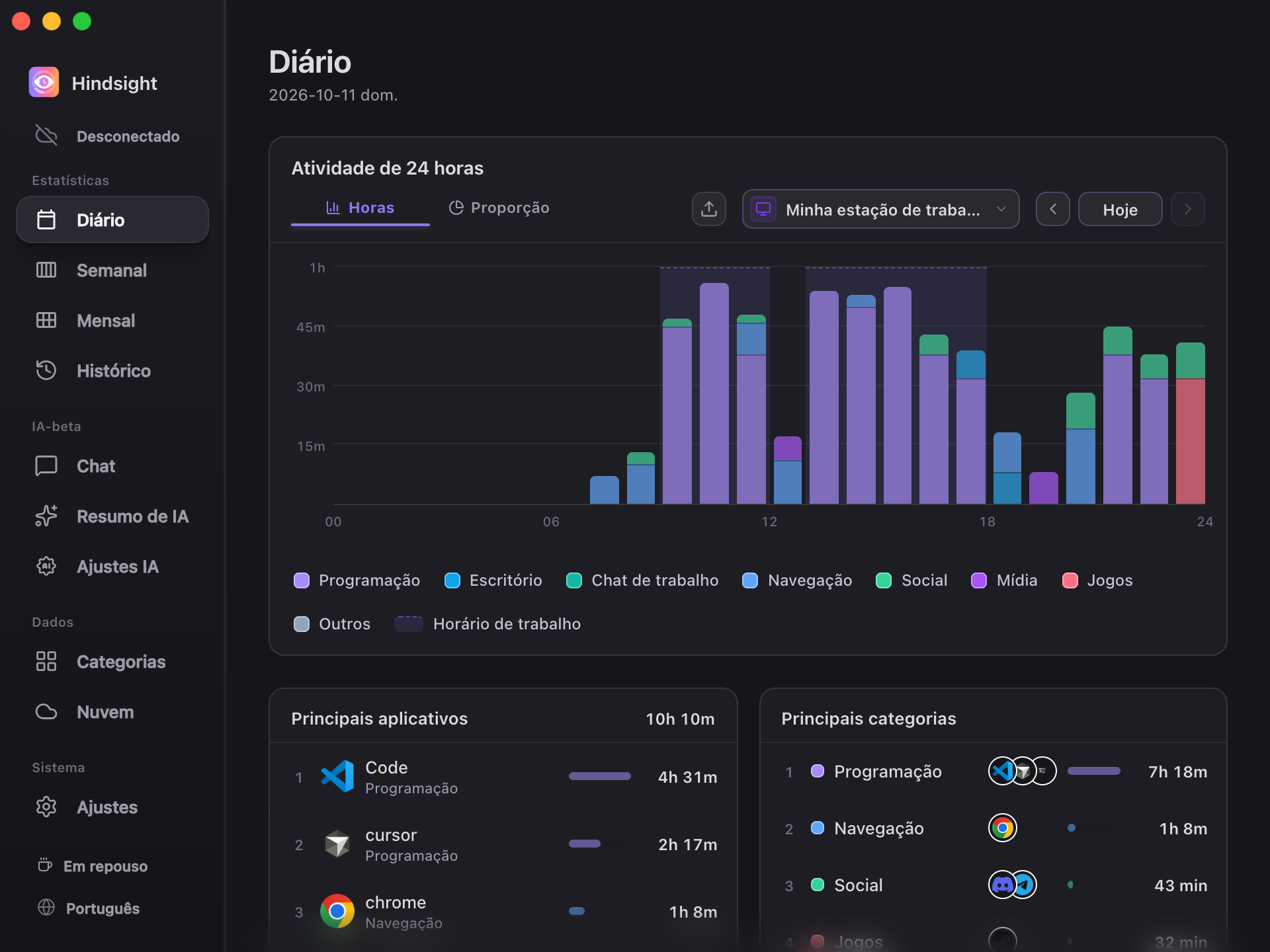1270x952 pixels.
Task: Click the Outros legend color swatch
Action: point(301,624)
